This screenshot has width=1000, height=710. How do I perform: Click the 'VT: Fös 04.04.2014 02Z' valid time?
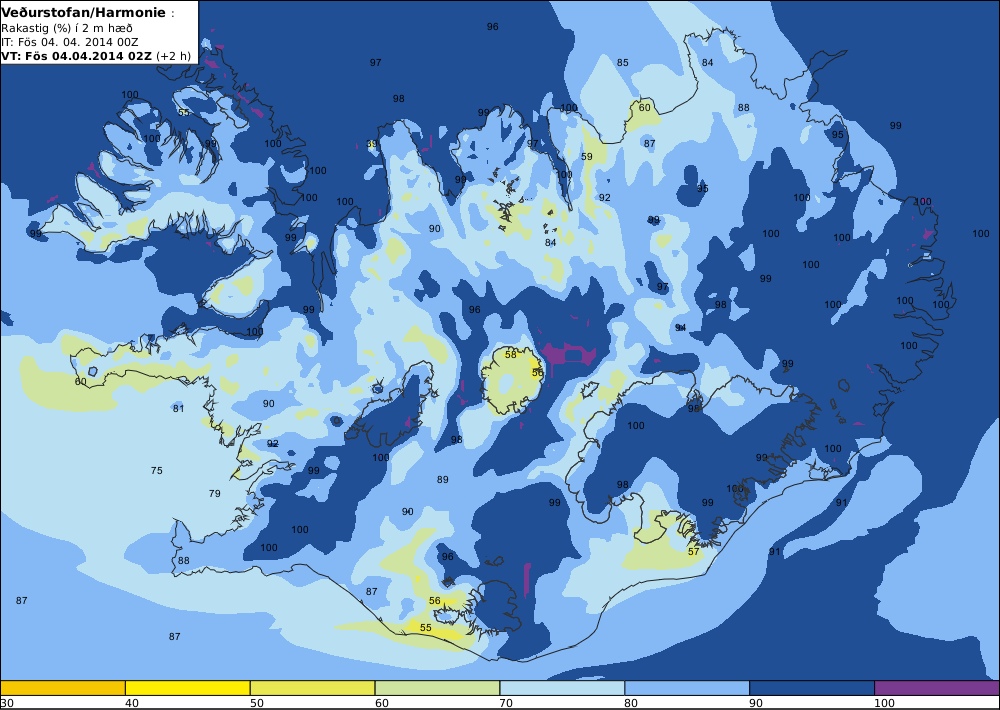pos(77,55)
